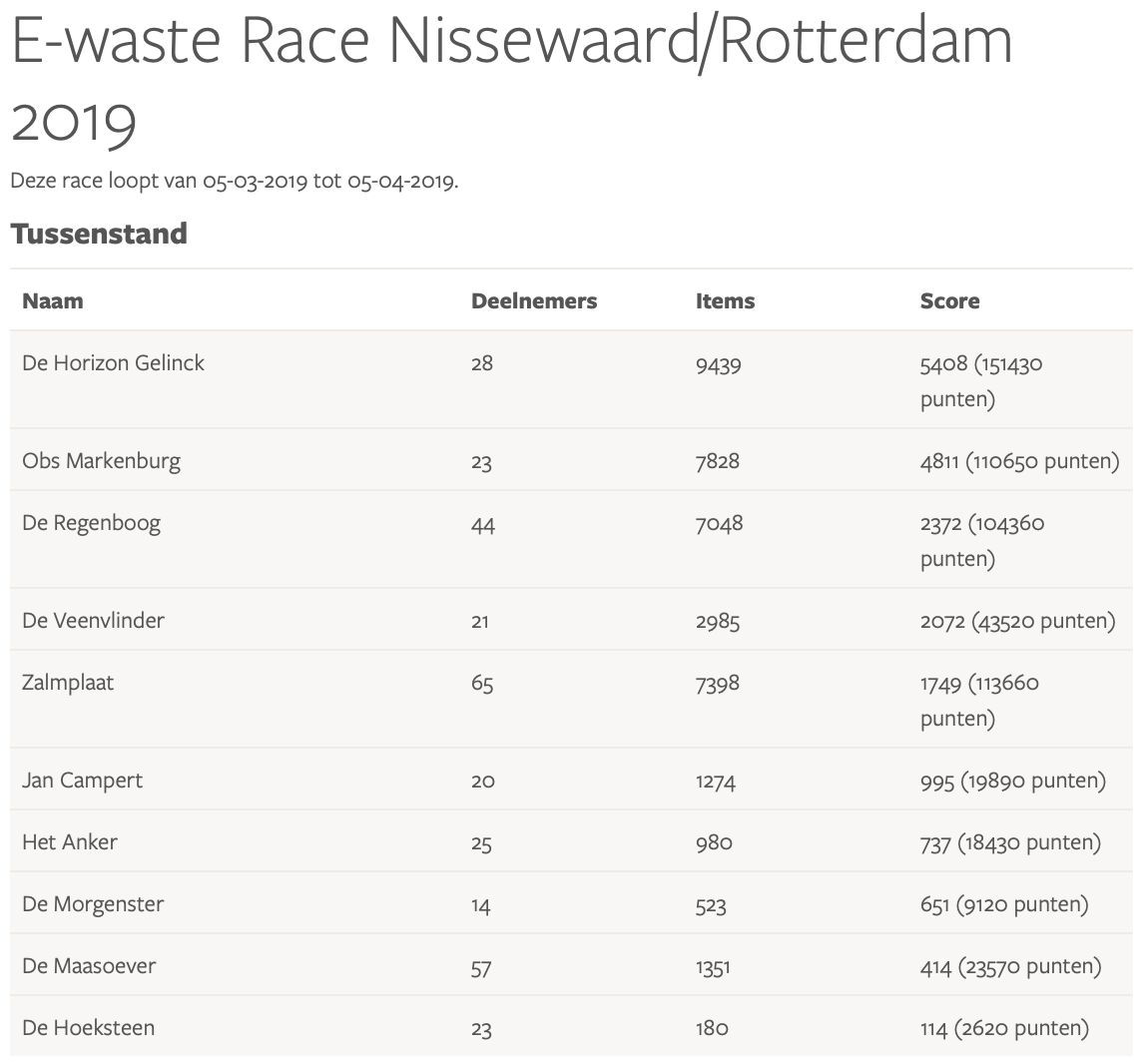Image resolution: width=1144 pixels, height=1064 pixels.
Task: Click the Obs Markenburg school name
Action: tap(101, 460)
